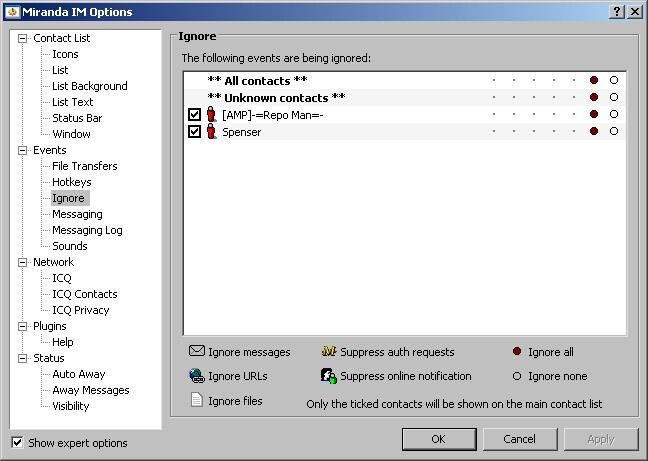Collapse the Contact List tree node
Image resolution: width=648 pixels, height=461 pixels.
pos(22,38)
